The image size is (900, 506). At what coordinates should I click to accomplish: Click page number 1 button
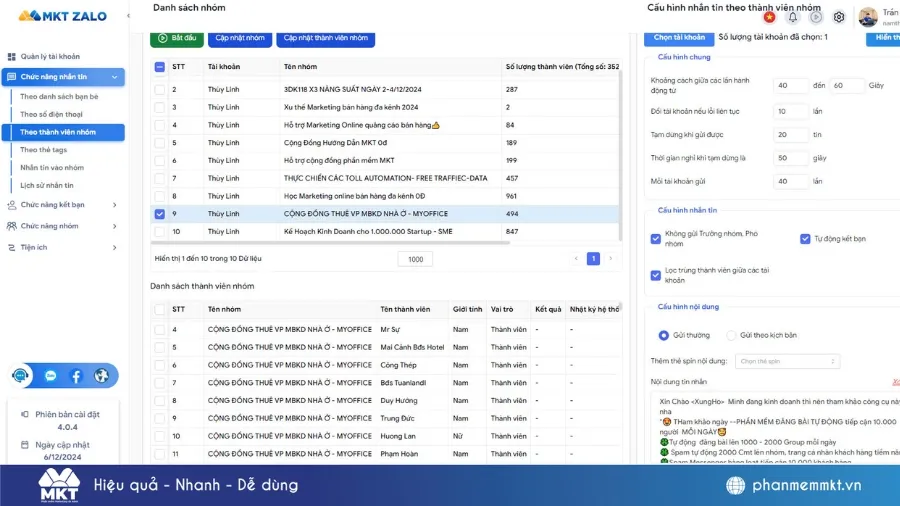[593, 259]
